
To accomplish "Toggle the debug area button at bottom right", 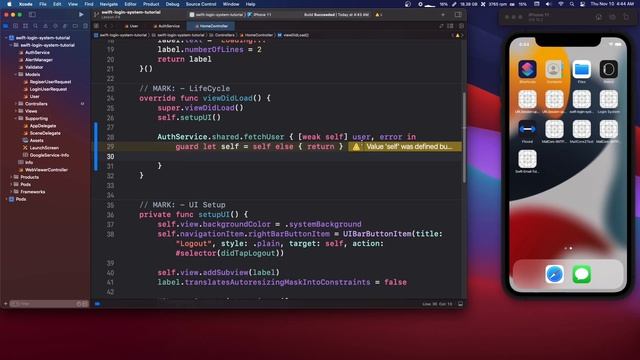I will [460, 304].
